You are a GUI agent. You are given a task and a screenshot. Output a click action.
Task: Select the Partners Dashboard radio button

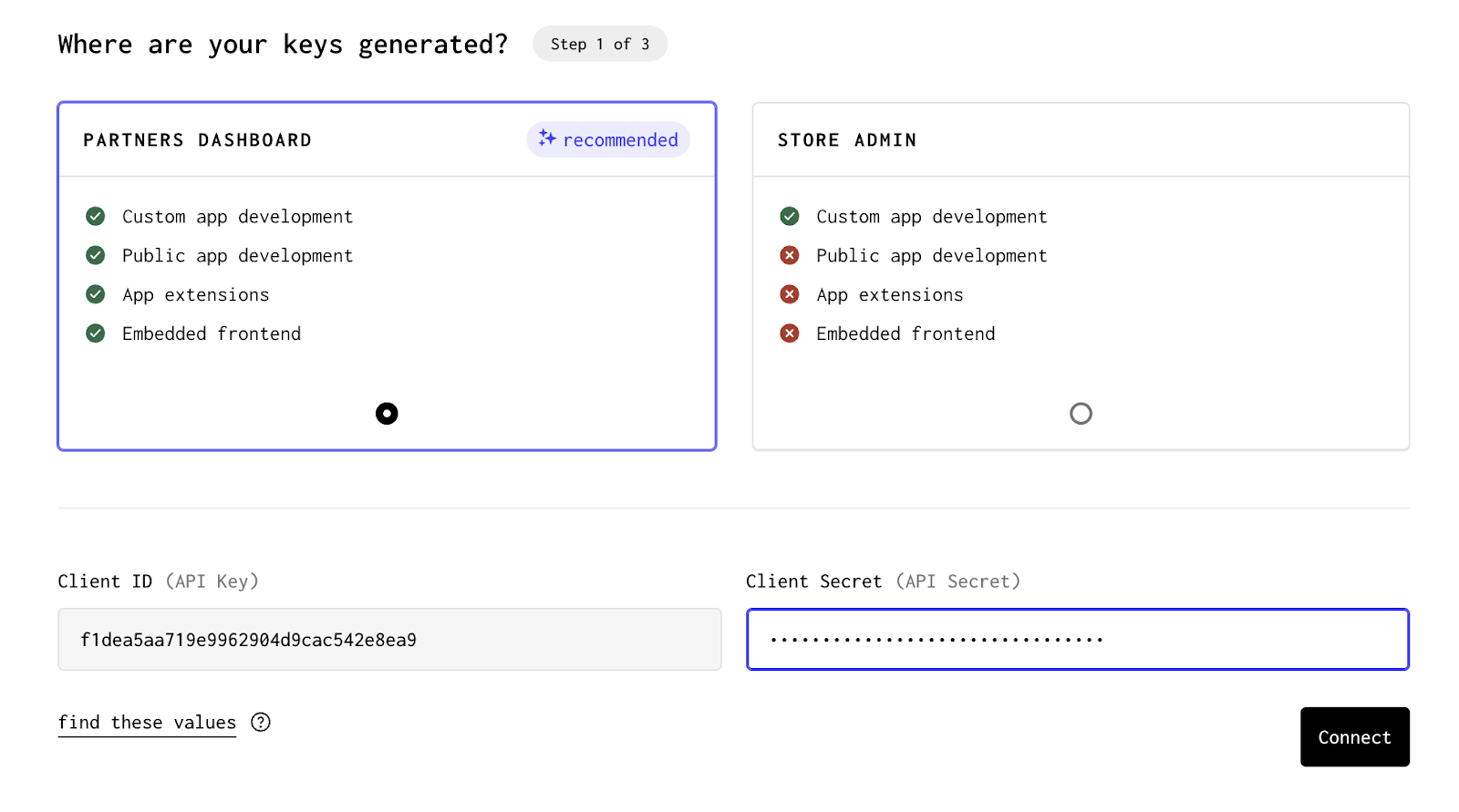pyautogui.click(x=387, y=414)
